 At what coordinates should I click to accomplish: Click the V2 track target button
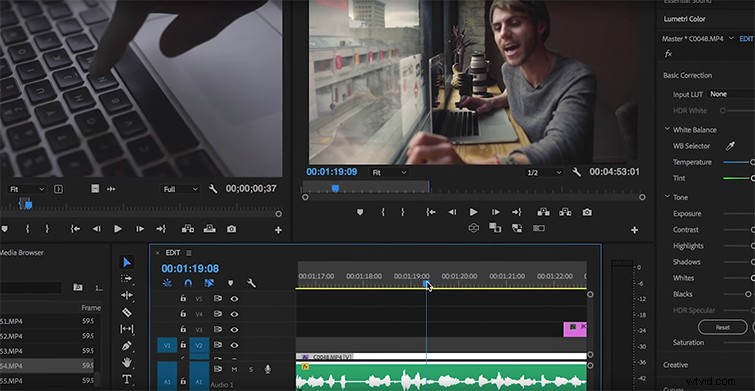tap(199, 345)
